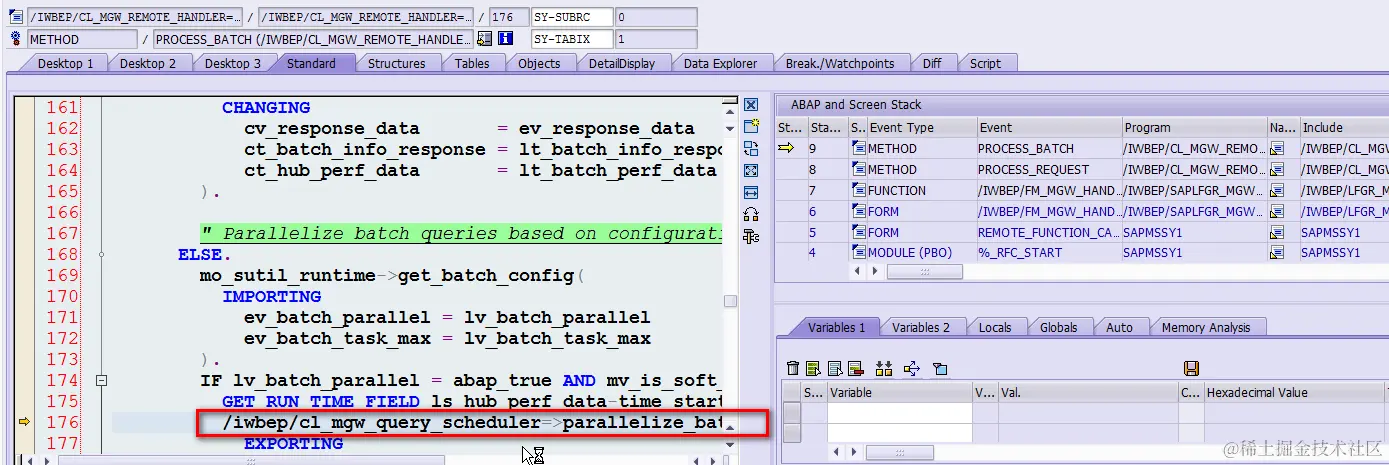Click the trash icon in the Variables toolbar
Viewport: 1389px width, 465px height.
pyautogui.click(x=793, y=368)
